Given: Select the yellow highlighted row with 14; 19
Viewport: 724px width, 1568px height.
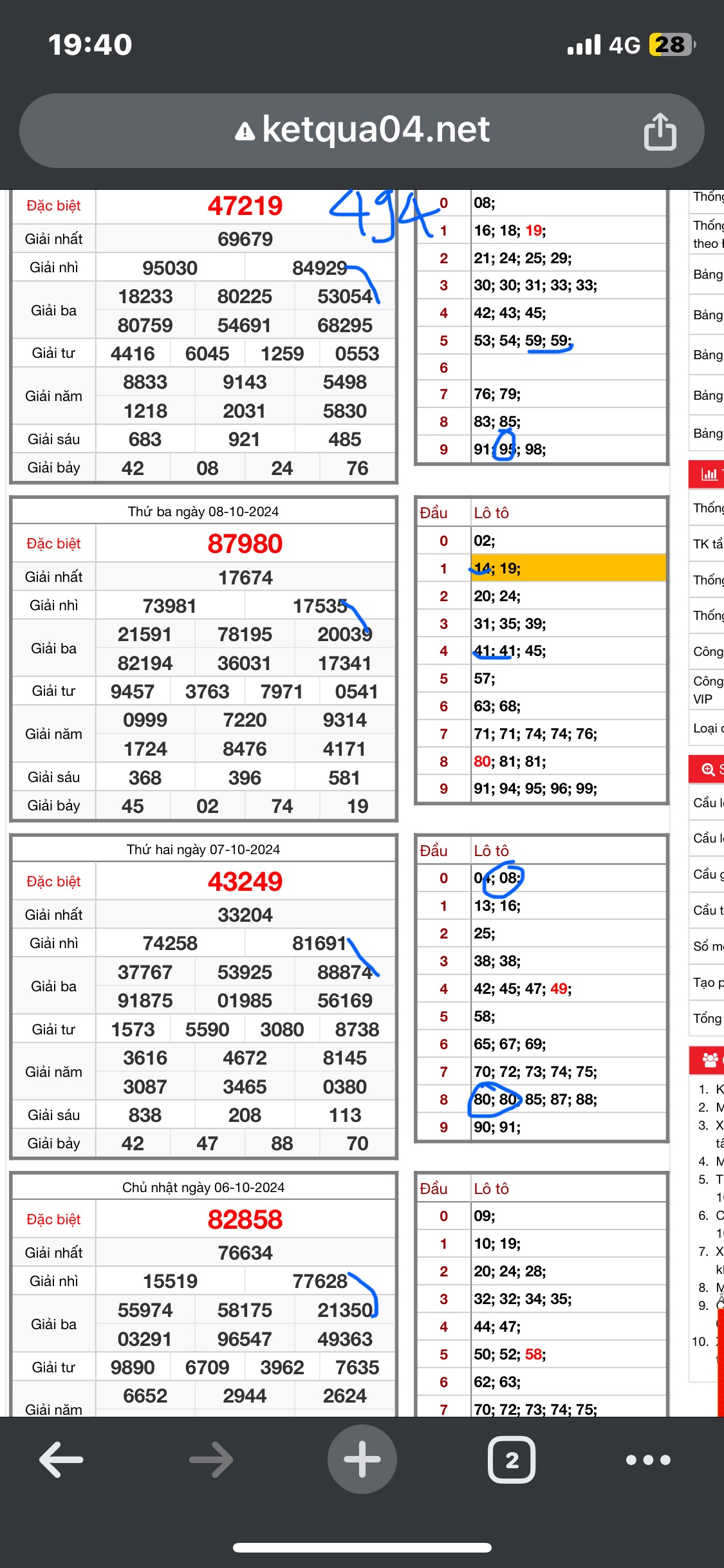Looking at the screenshot, I should point(568,568).
